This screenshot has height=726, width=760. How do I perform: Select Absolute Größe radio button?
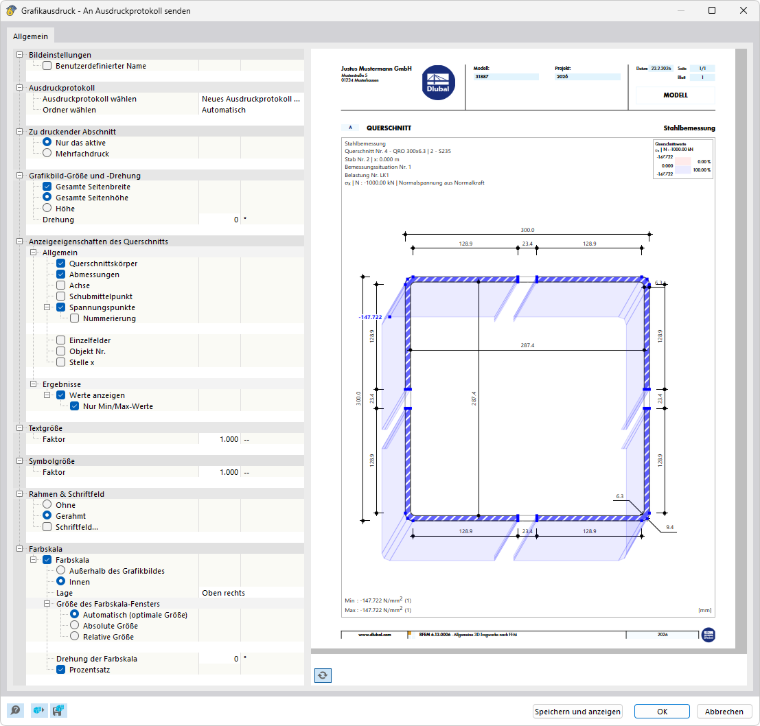click(75, 625)
